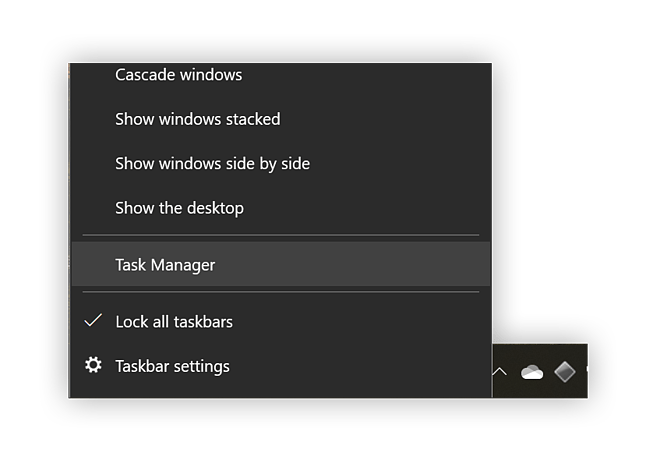Click the highlighted Task Manager row
Viewport: 653px width, 463px height.
[x=280, y=265]
